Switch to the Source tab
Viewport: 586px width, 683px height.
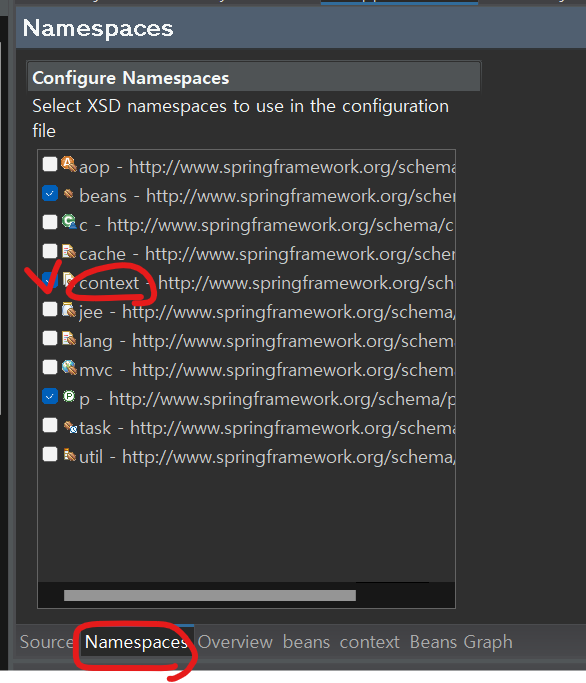pyautogui.click(x=46, y=642)
